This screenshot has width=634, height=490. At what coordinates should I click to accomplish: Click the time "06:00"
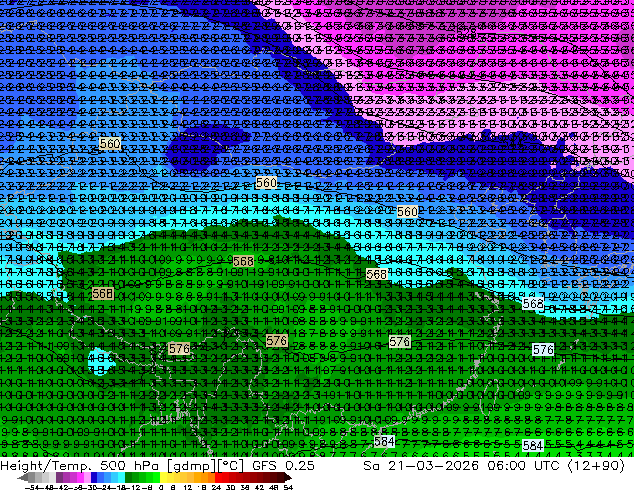tap(506, 466)
